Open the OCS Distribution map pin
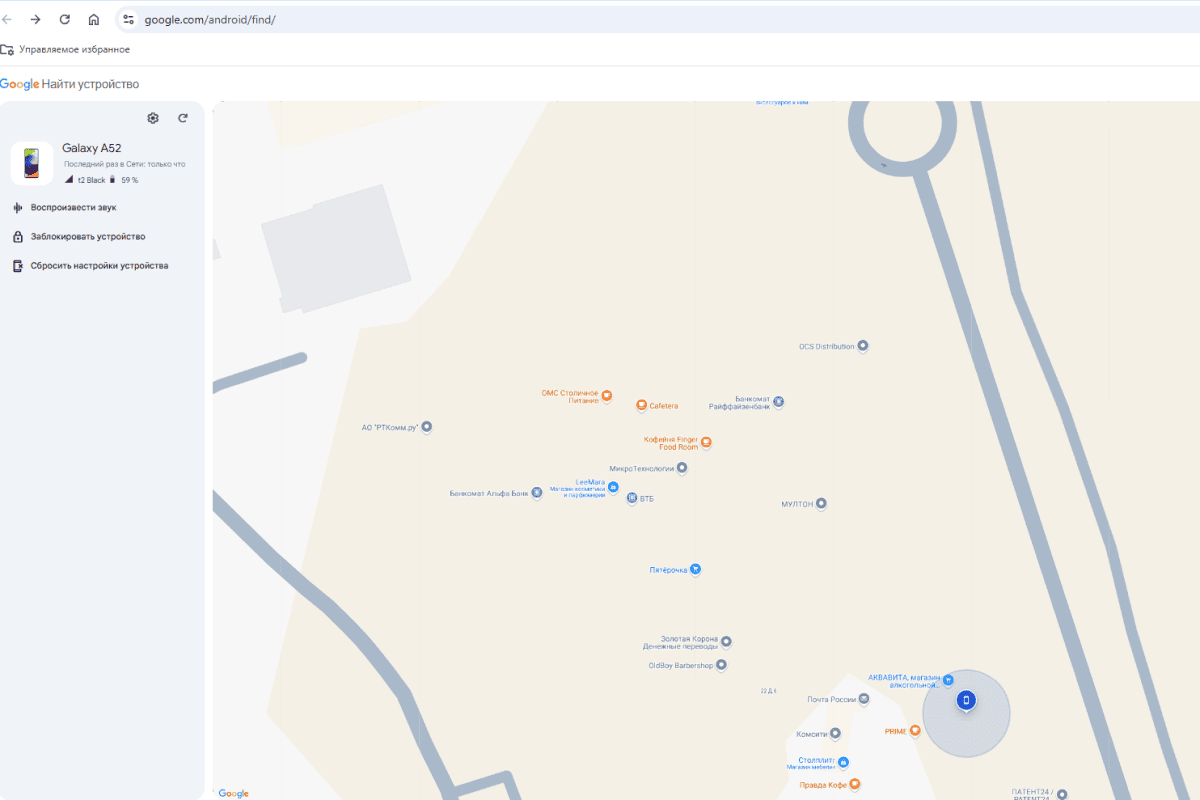 (x=863, y=346)
